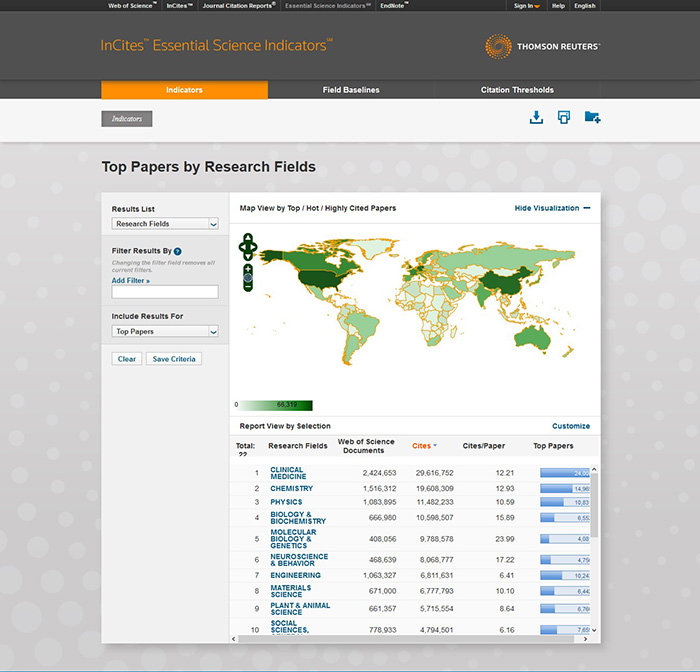The width and height of the screenshot is (700, 672).
Task: Open the PLANT & ANIMAL SCIENCE link
Action: [300, 609]
